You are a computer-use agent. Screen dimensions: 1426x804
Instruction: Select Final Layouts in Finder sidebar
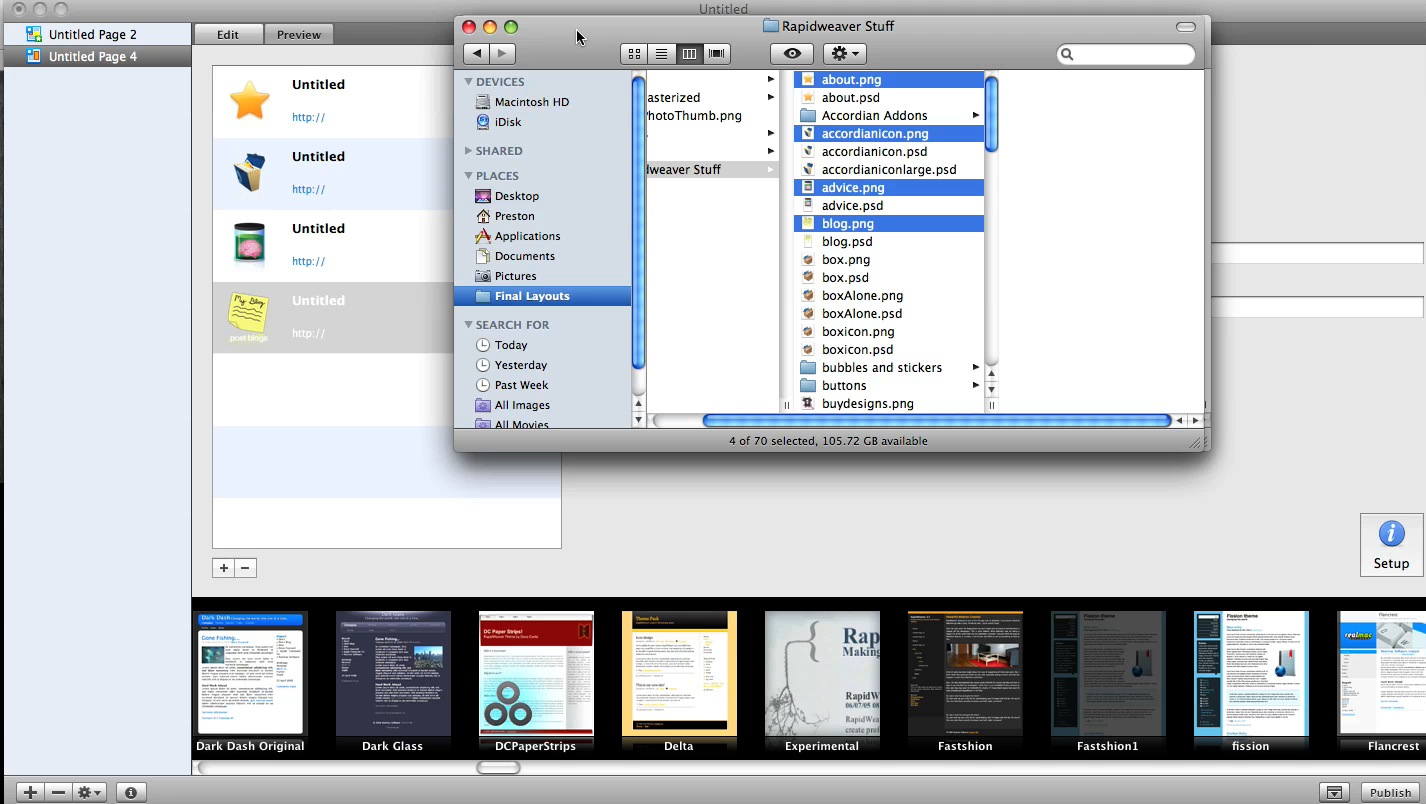(x=542, y=296)
